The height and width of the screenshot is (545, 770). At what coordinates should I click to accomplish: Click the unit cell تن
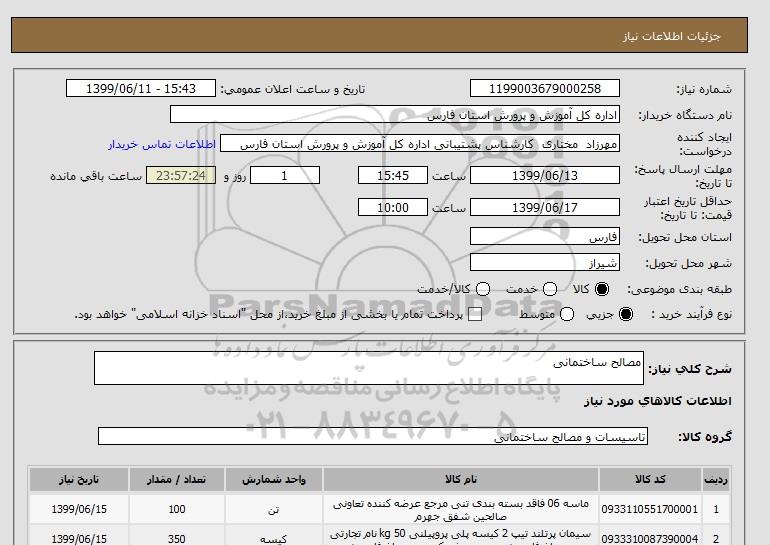(274, 510)
